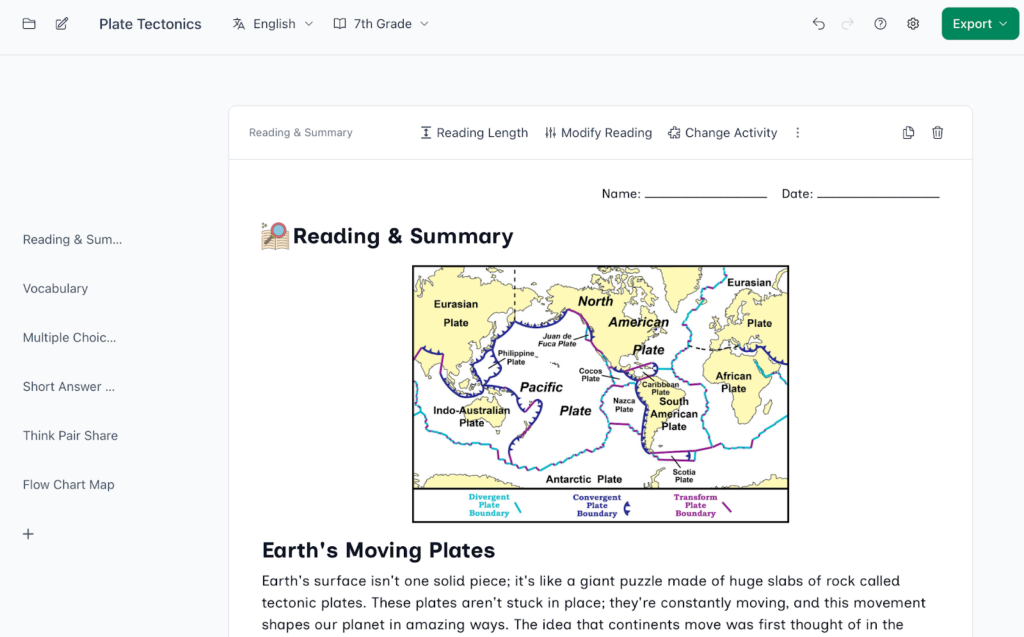Image resolution: width=1024 pixels, height=637 pixels.
Task: Add new activity with plus icon
Action: [x=28, y=534]
